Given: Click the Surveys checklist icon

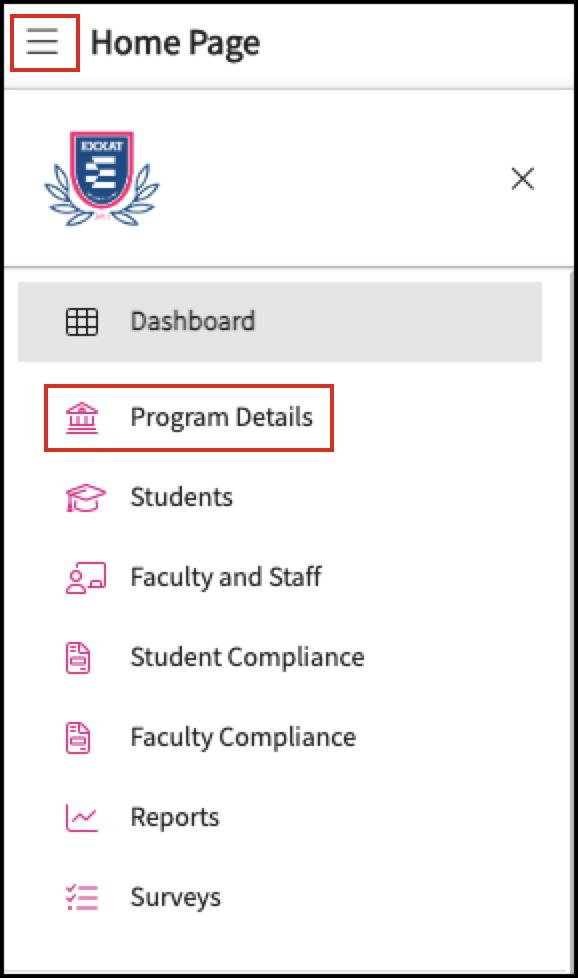Looking at the screenshot, I should point(82,897).
